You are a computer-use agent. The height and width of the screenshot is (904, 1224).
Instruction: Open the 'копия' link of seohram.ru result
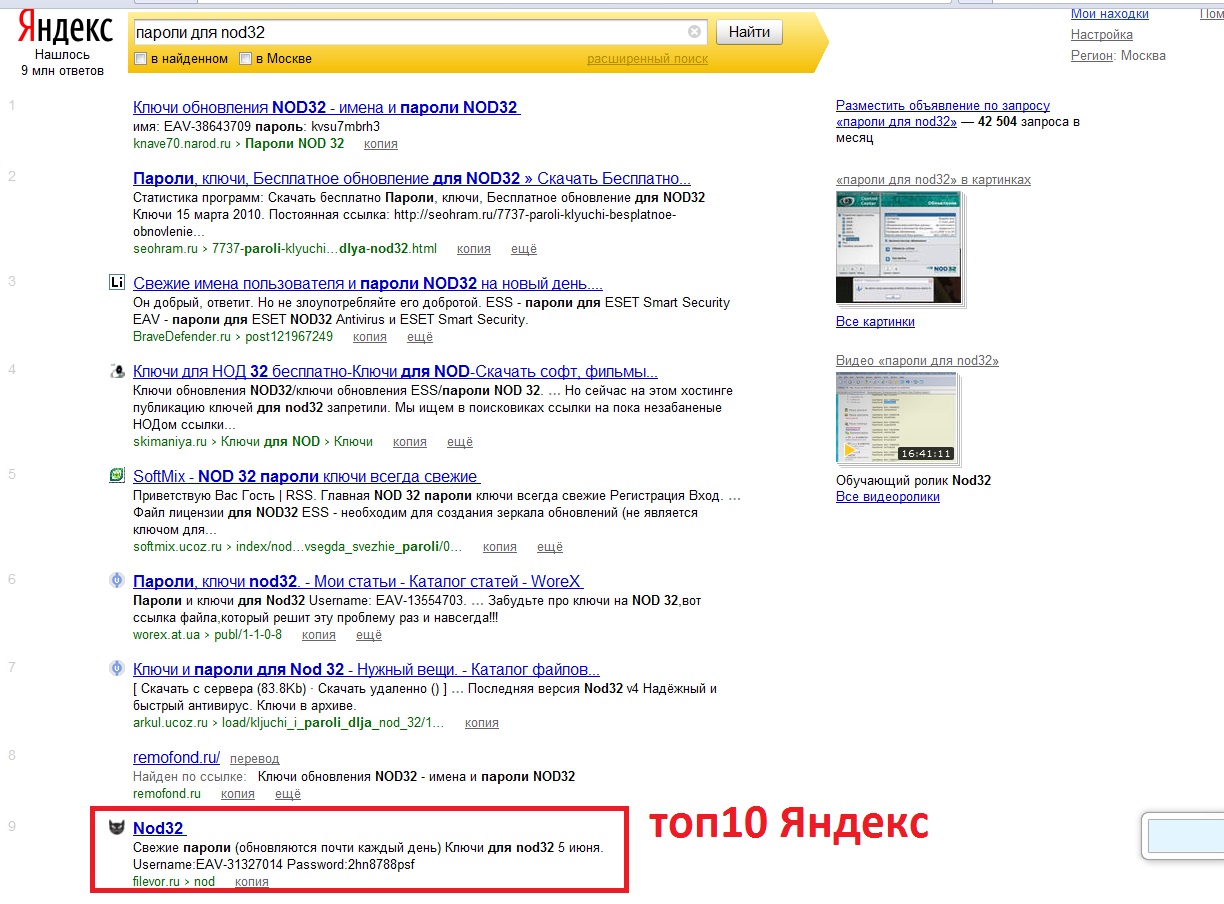tap(474, 249)
